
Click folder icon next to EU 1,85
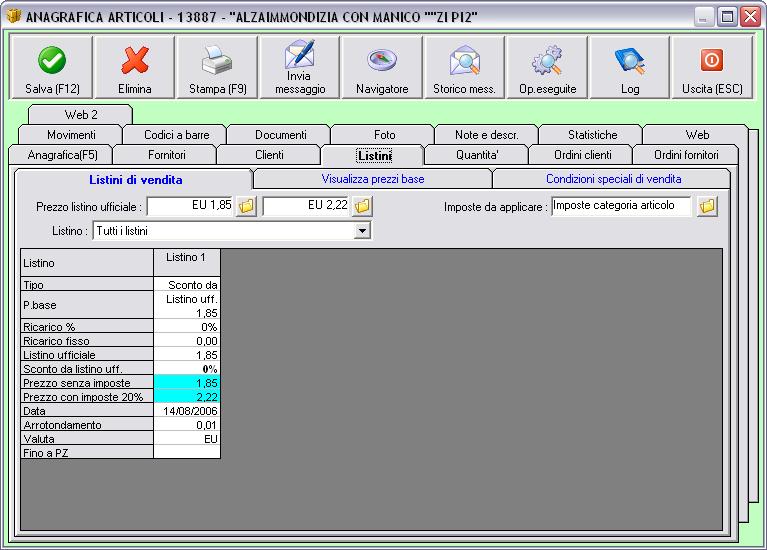247,206
